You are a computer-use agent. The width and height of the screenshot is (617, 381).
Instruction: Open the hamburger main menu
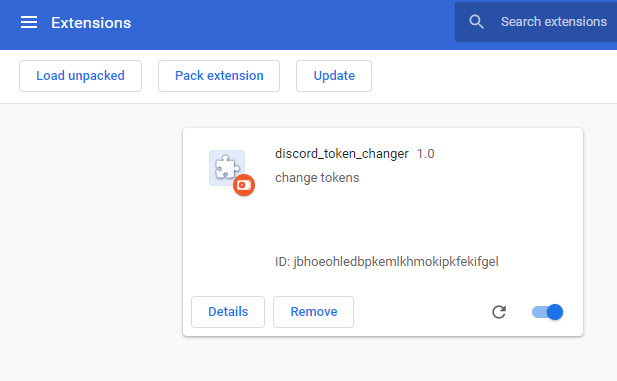29,22
